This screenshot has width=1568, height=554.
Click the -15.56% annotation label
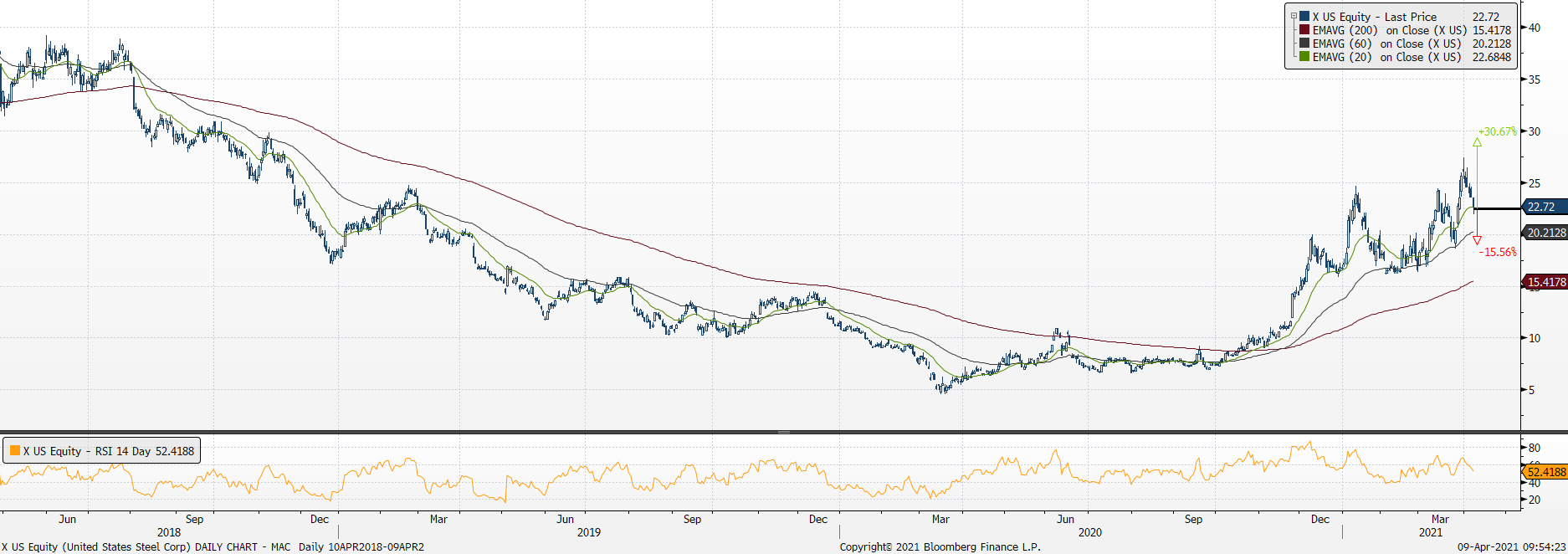[1498, 252]
